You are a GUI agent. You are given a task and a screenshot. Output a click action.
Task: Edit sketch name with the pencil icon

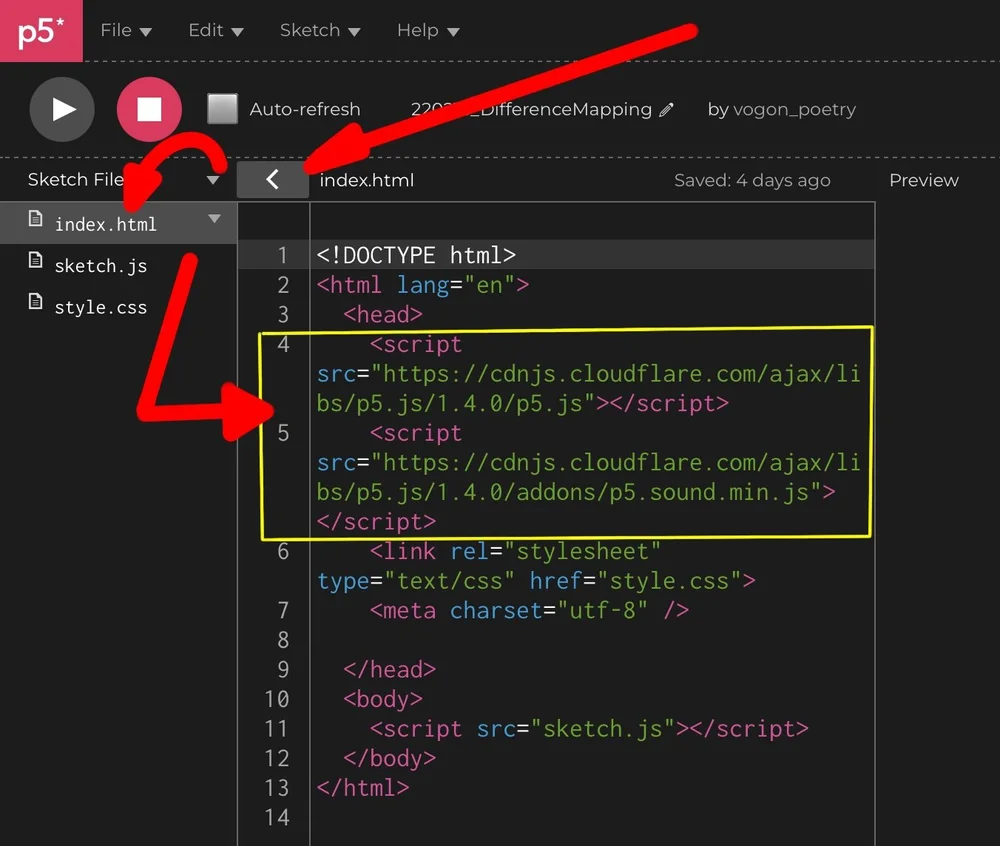click(666, 110)
